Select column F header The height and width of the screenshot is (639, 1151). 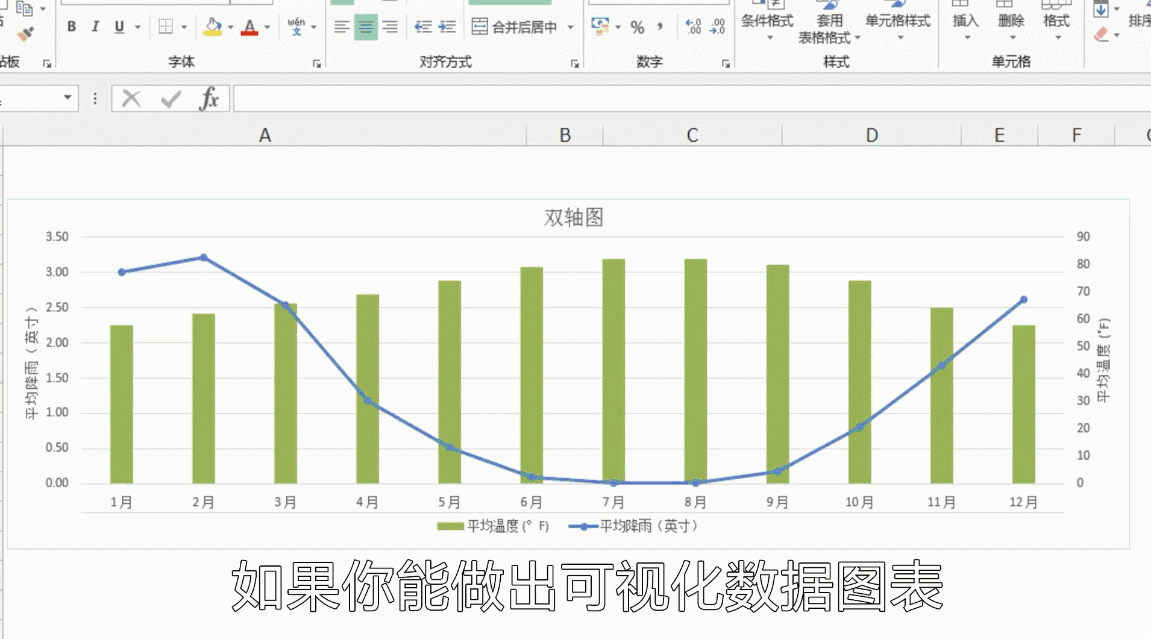[1076, 135]
